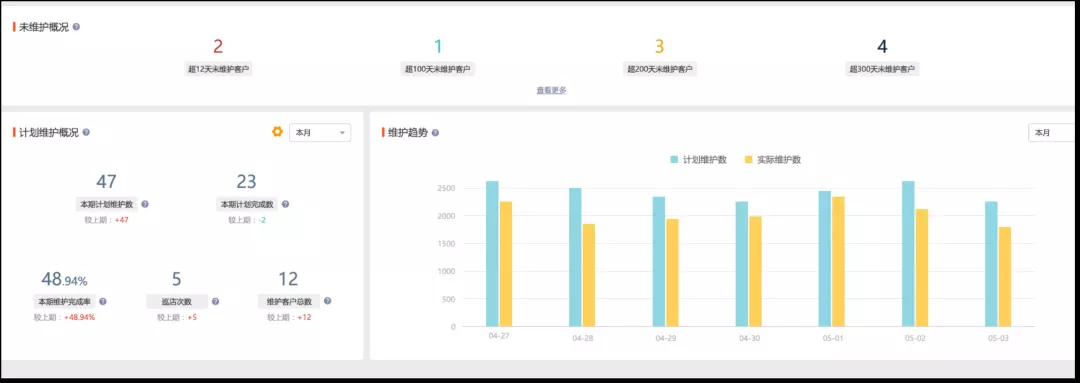The width and height of the screenshot is (1080, 383).
Task: Open 超100天未维护客户 count
Action: (438, 47)
